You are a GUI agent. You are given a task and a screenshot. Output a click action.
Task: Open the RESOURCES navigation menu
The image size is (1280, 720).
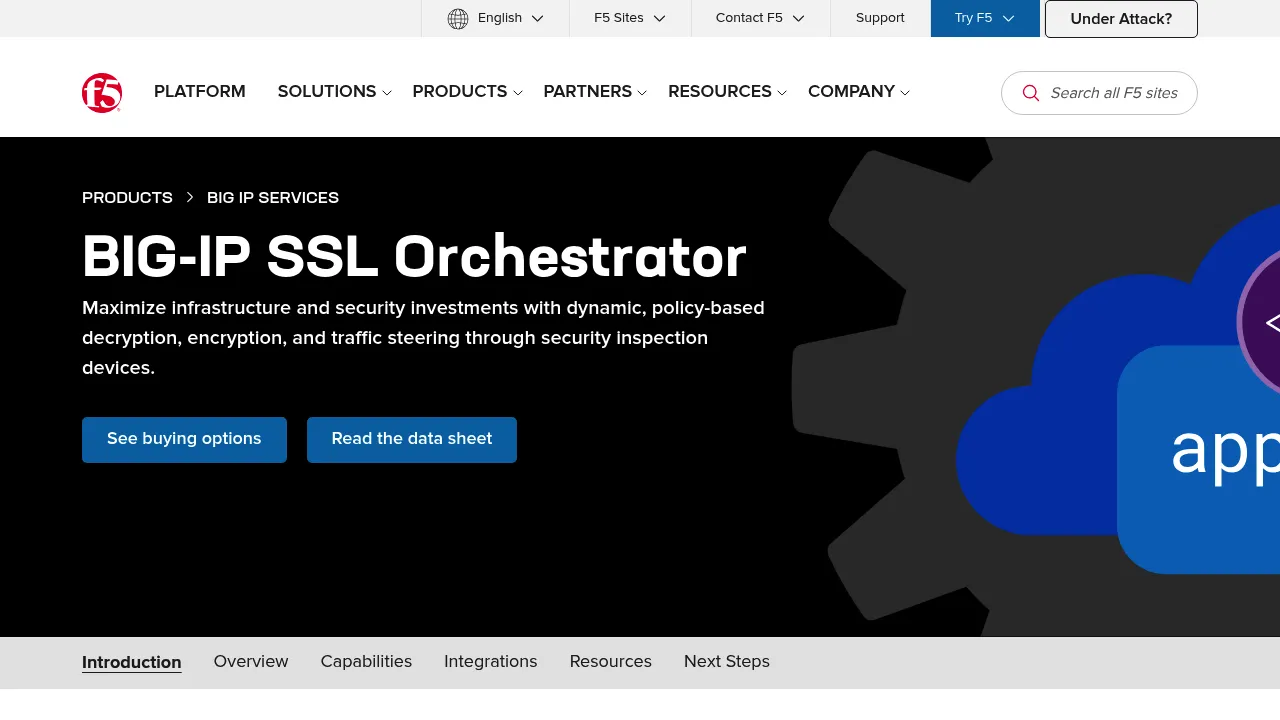[x=727, y=92]
